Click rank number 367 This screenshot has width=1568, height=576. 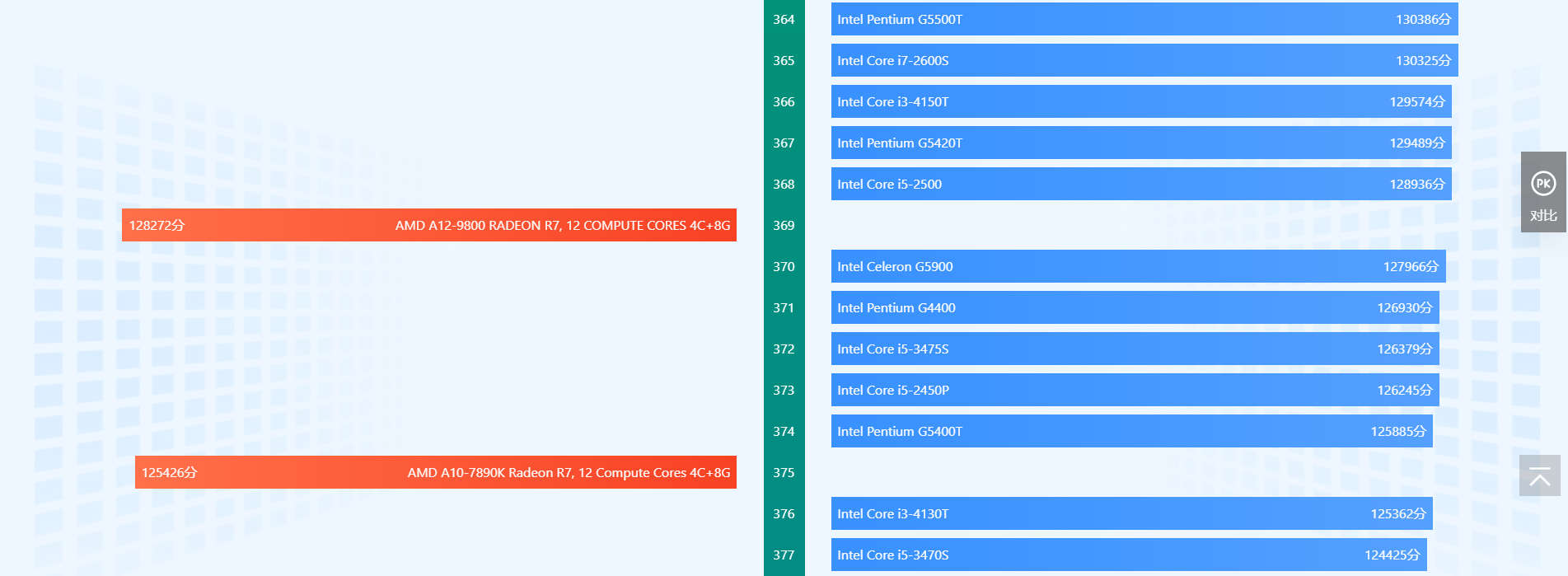[x=784, y=143]
